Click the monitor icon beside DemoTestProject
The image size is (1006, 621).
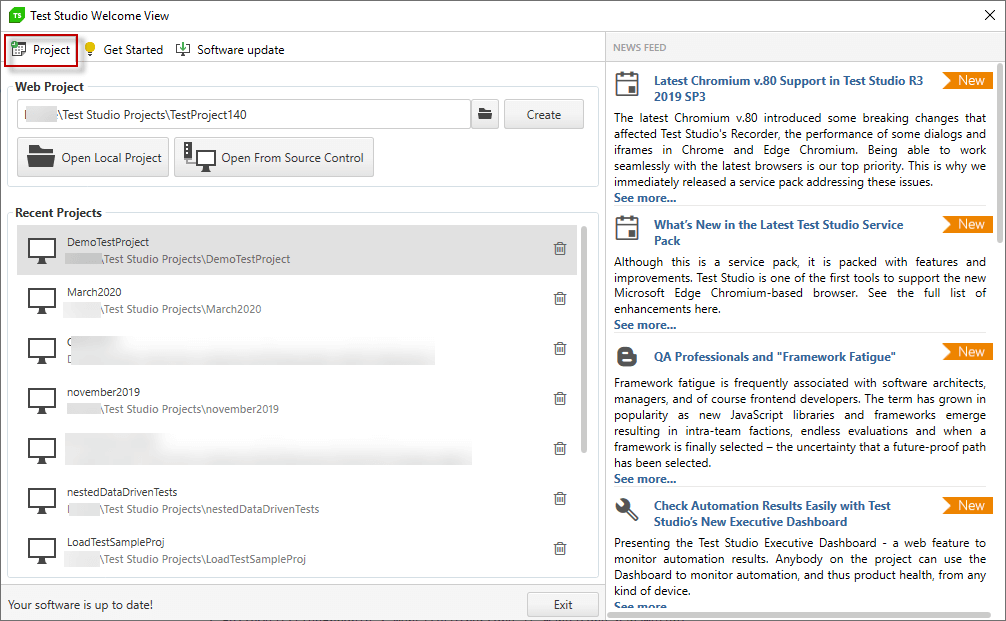pyautogui.click(x=42, y=250)
